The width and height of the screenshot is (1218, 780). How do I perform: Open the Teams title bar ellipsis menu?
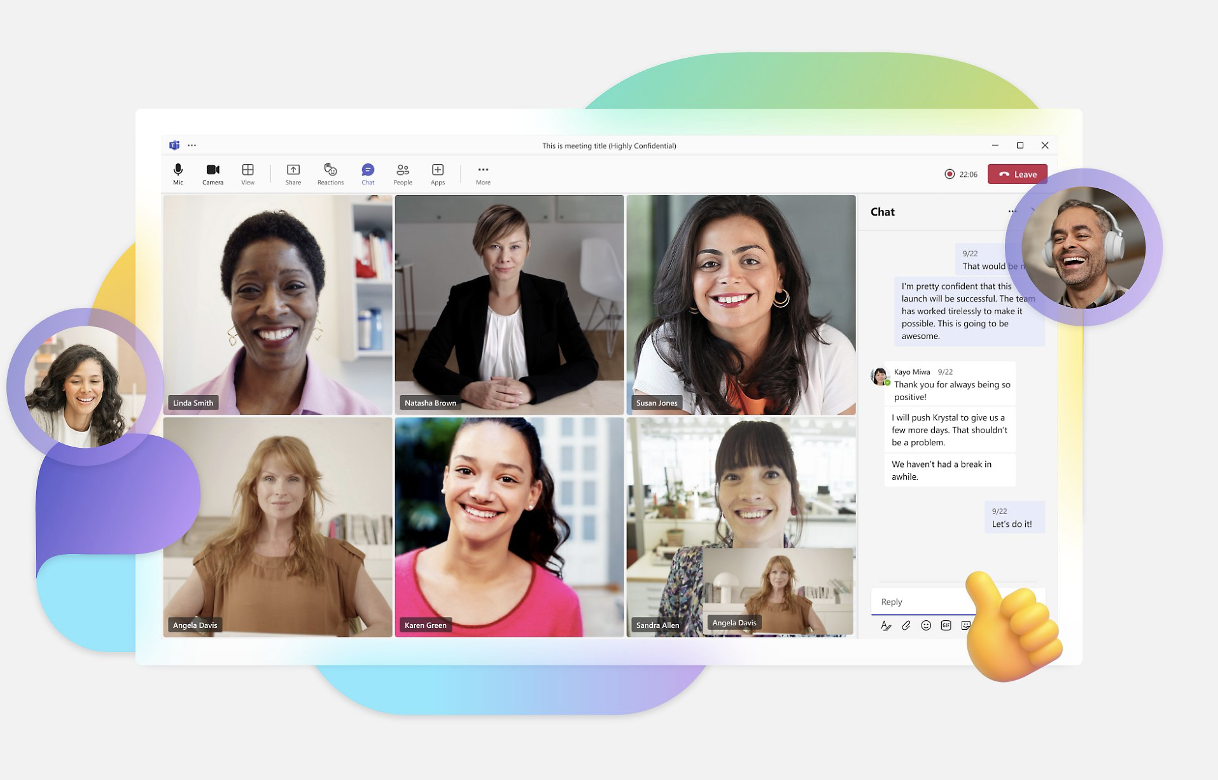tap(192, 146)
